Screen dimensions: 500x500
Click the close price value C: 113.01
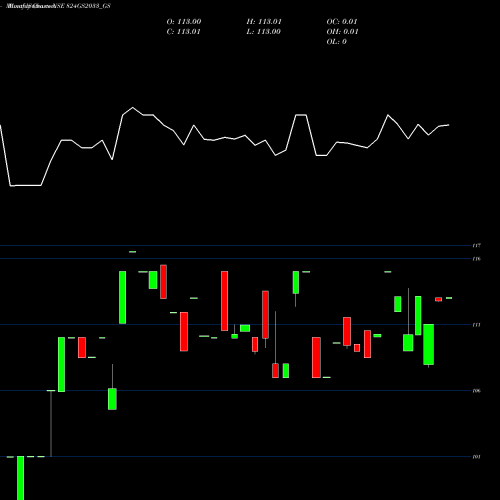(x=183, y=32)
